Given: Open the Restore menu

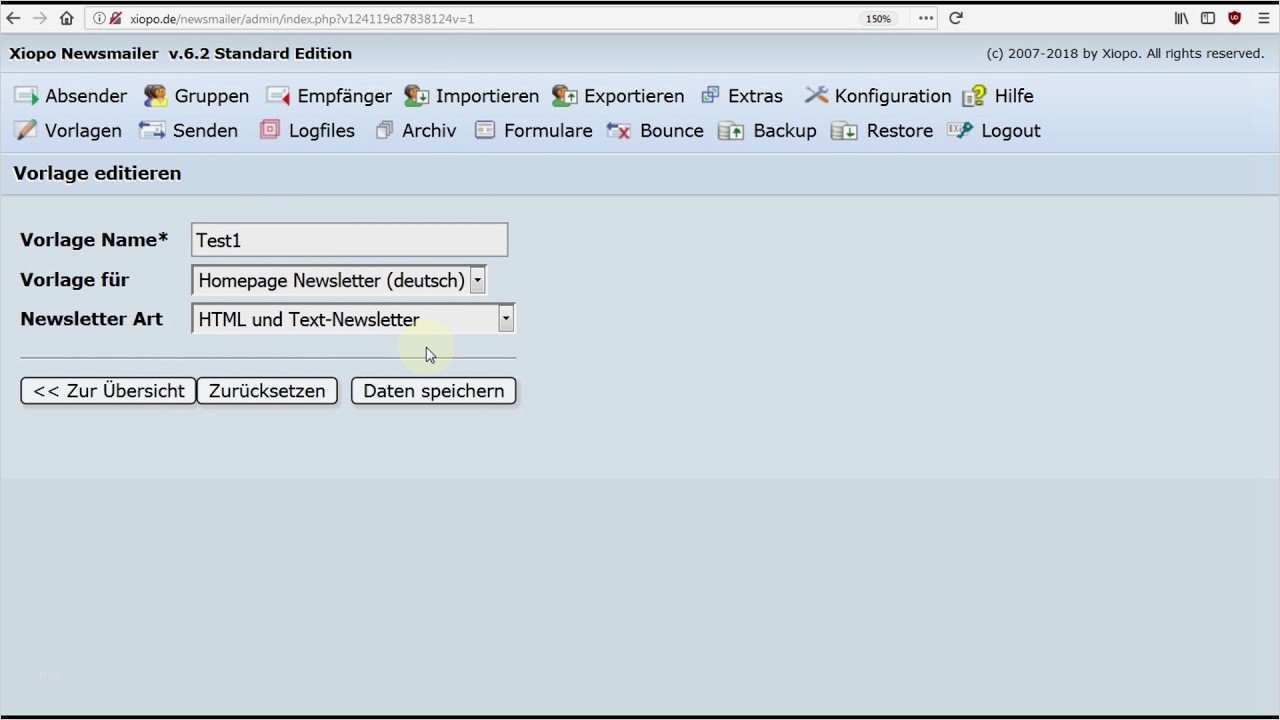Looking at the screenshot, I should pyautogui.click(x=900, y=131).
